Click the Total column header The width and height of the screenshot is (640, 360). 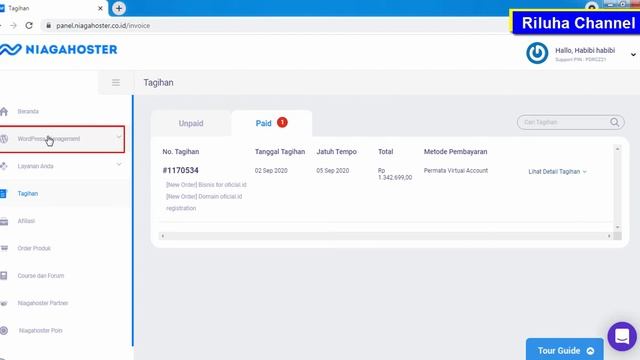pos(385,151)
